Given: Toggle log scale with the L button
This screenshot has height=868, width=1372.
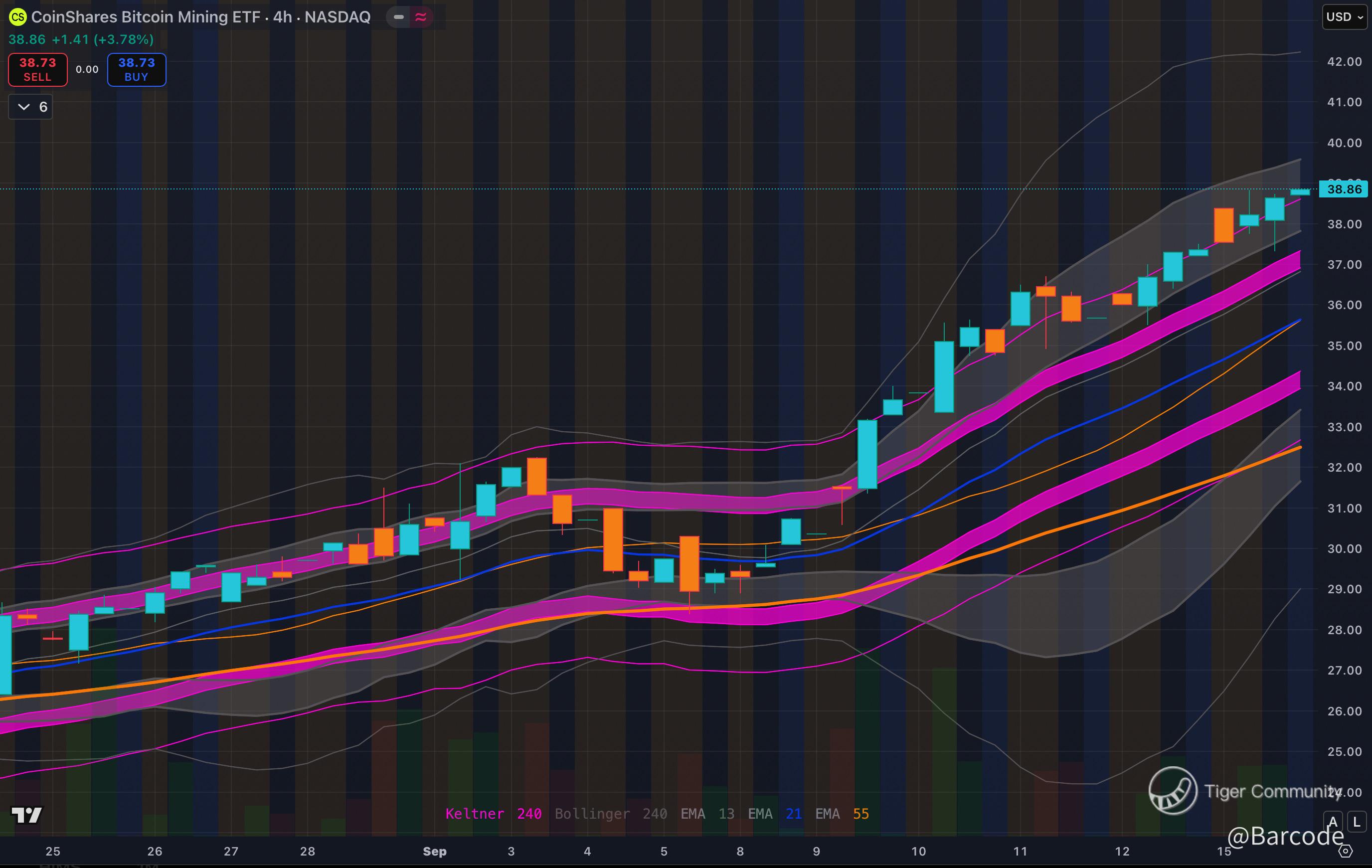Looking at the screenshot, I should [x=1357, y=822].
